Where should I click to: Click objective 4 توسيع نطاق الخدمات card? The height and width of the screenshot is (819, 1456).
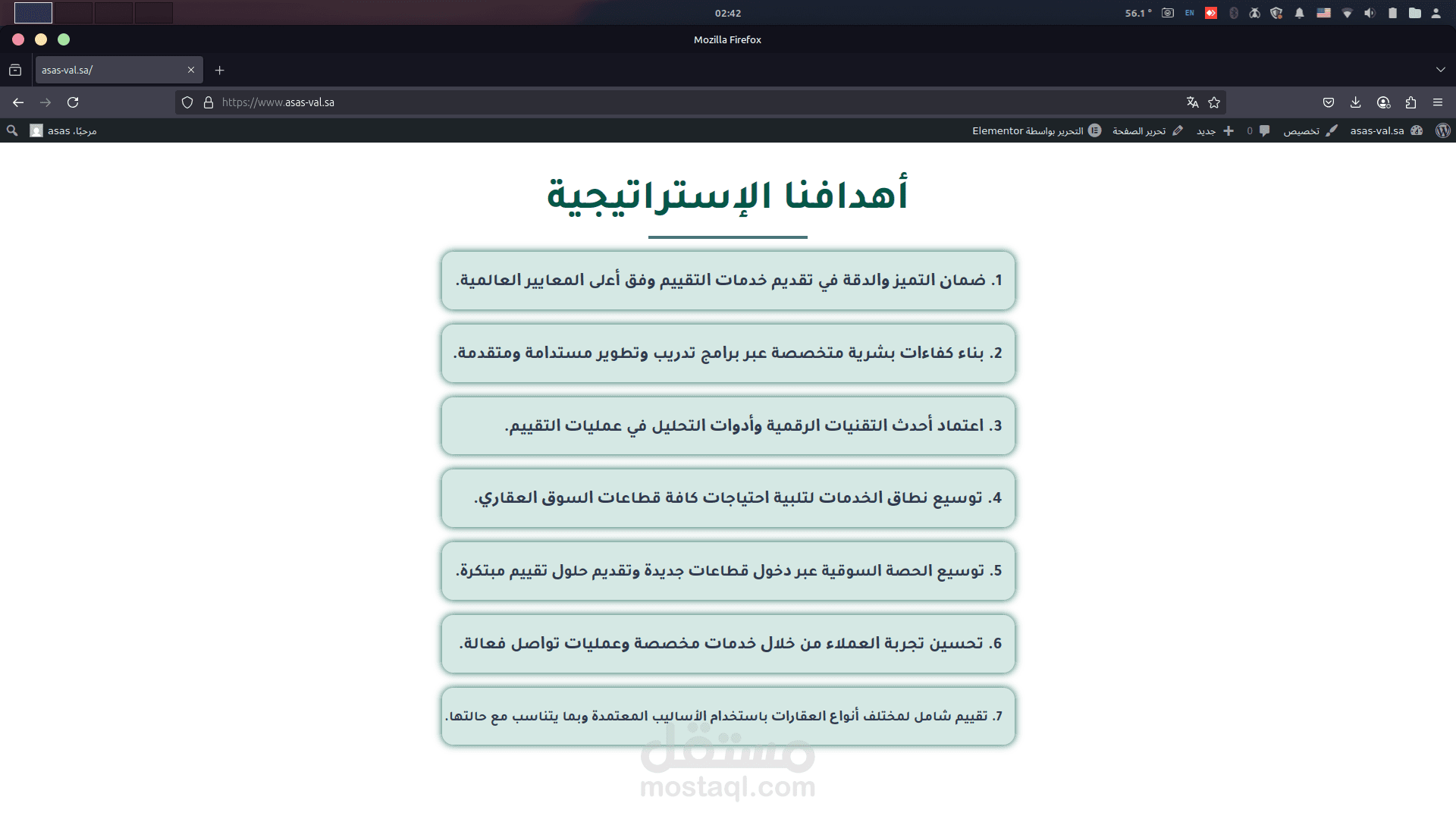(x=728, y=498)
